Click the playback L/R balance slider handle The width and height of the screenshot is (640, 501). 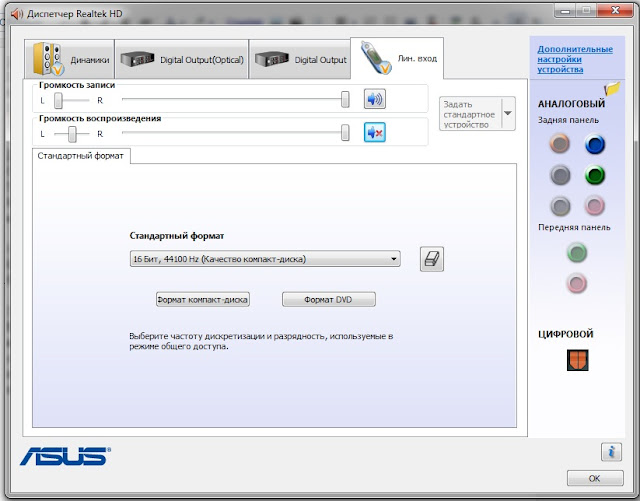point(72,134)
